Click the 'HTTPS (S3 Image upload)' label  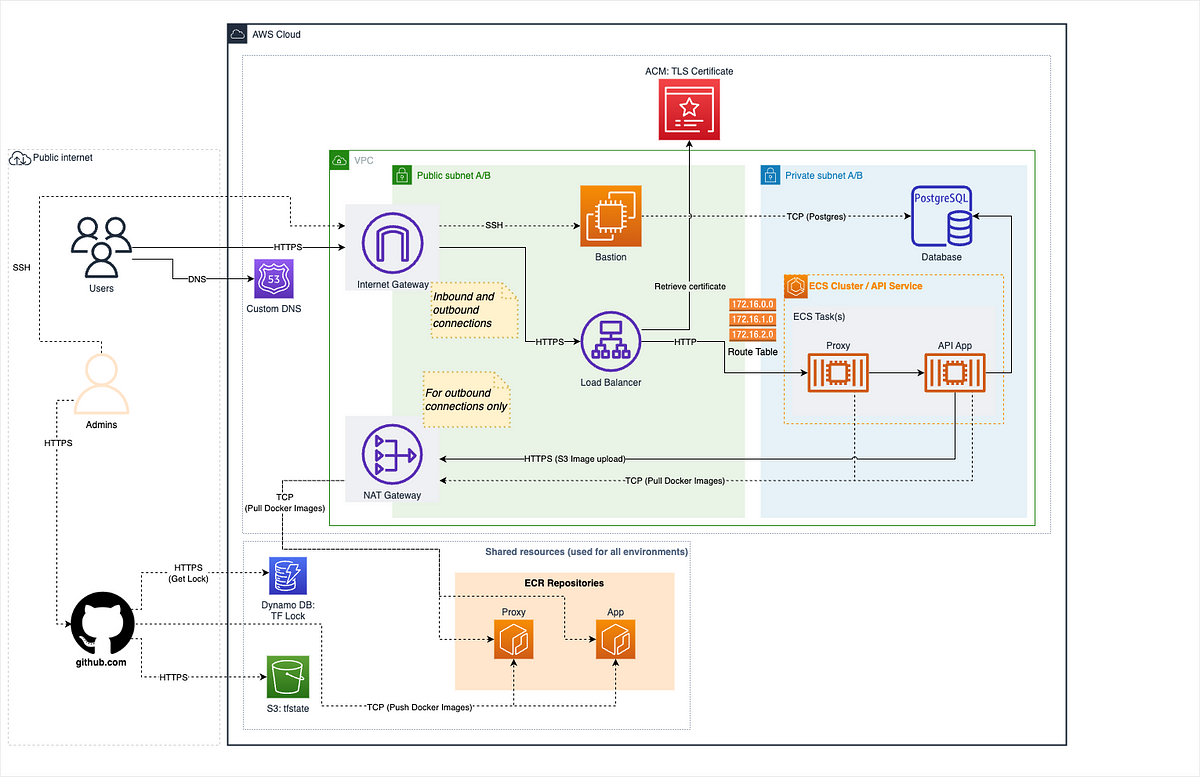575,459
